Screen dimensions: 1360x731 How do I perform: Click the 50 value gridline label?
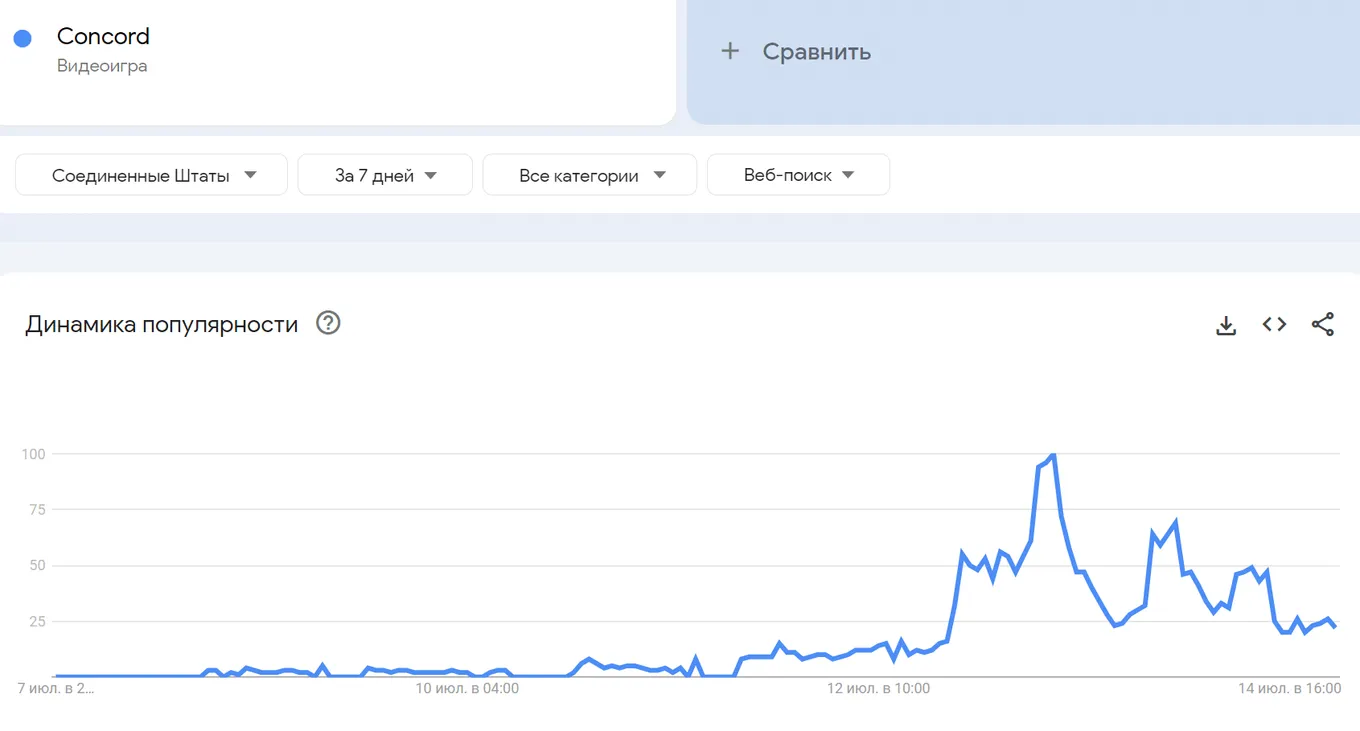tap(35, 566)
